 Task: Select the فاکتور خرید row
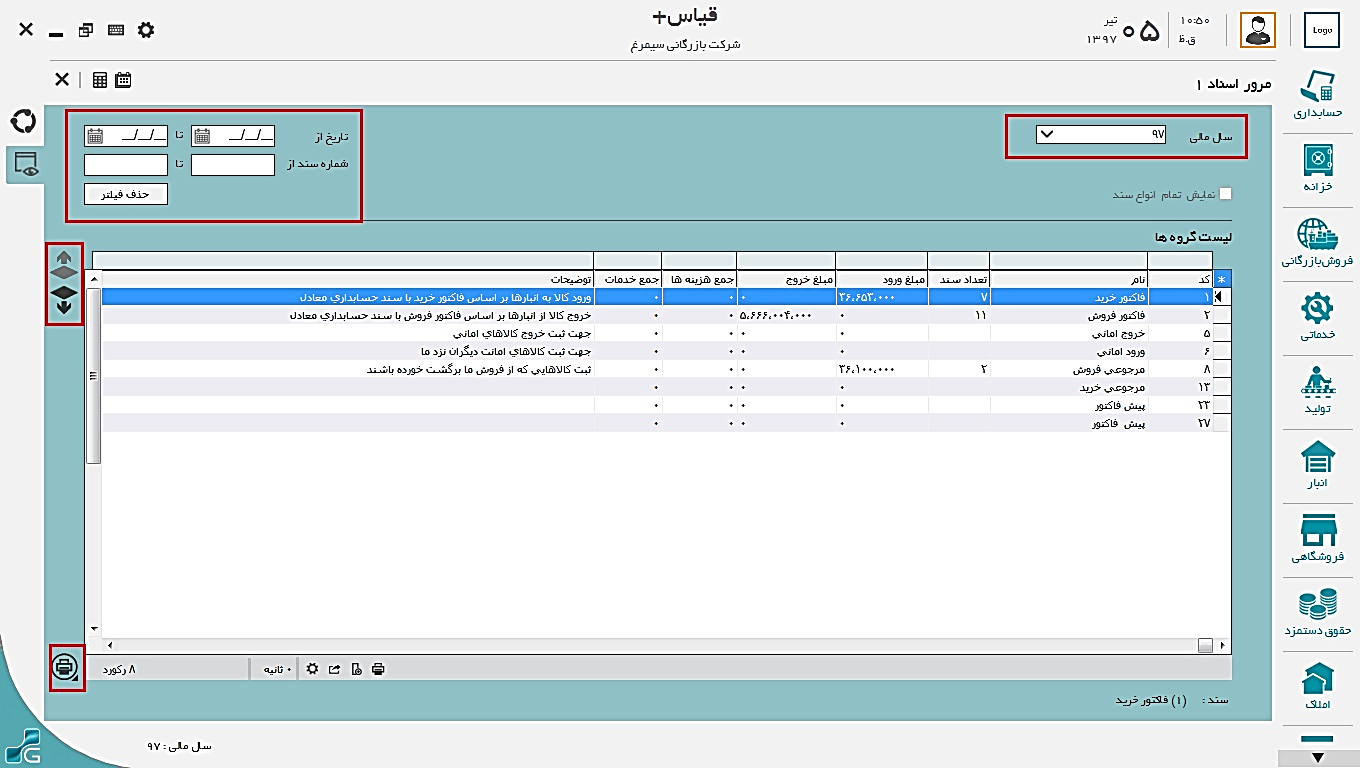tap(658, 297)
